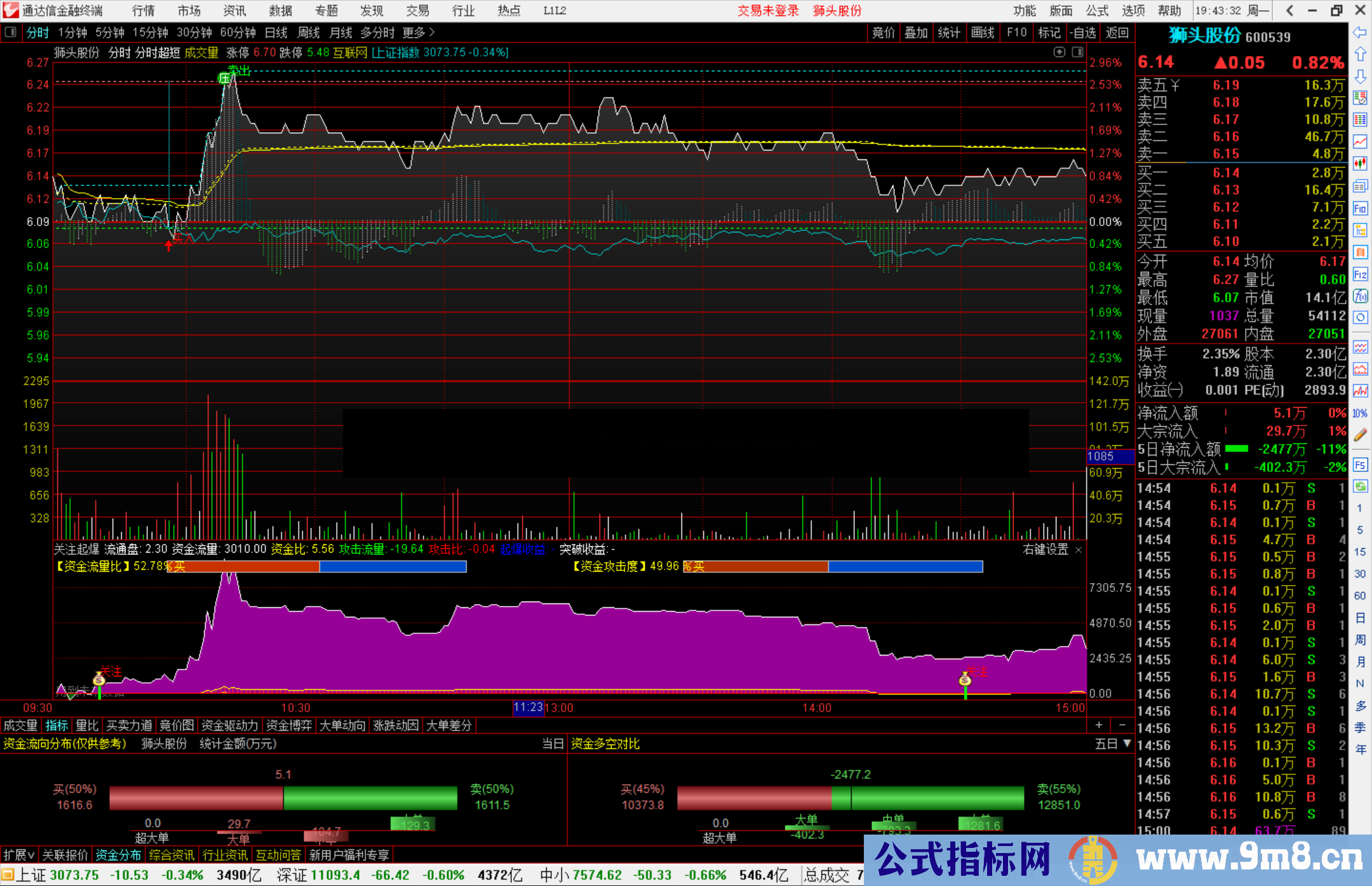Toggle -自选 to remove stock from watchlist
The width and height of the screenshot is (1372, 886).
tap(1083, 32)
